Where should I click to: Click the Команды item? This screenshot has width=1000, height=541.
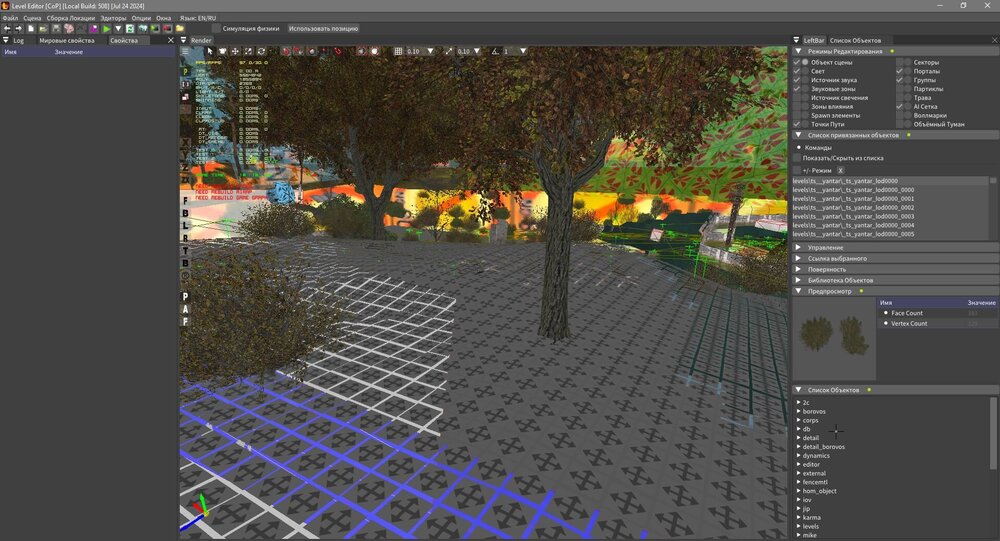pyautogui.click(x=818, y=147)
